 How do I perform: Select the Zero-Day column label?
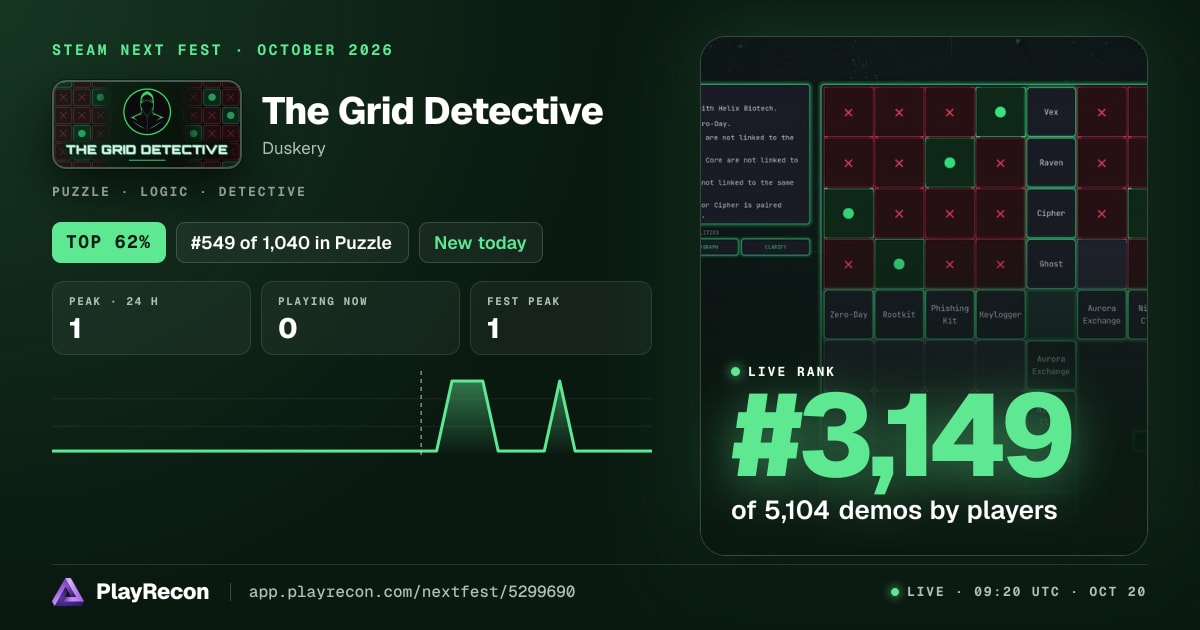tap(849, 314)
